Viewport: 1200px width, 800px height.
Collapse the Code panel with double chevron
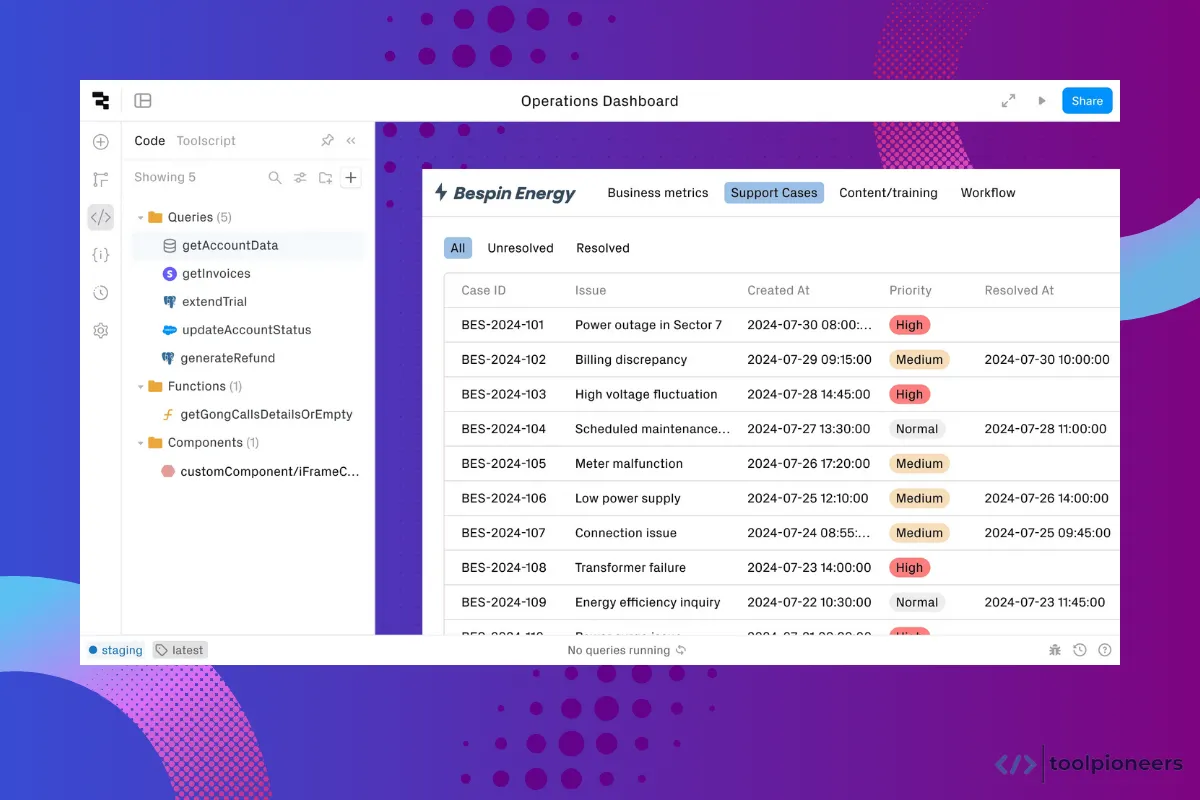pos(351,141)
